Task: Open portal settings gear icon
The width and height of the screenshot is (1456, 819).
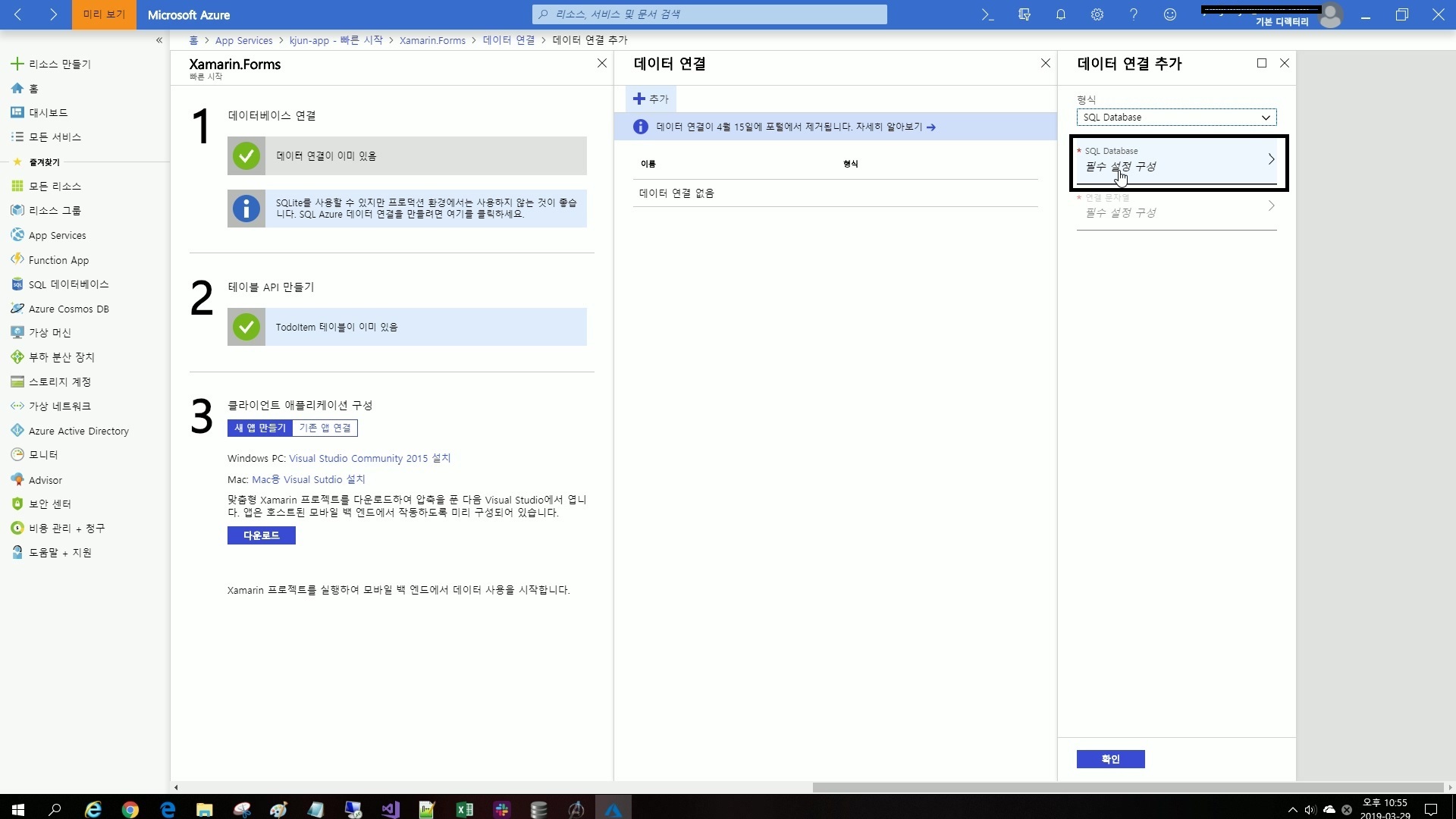Action: [x=1097, y=14]
